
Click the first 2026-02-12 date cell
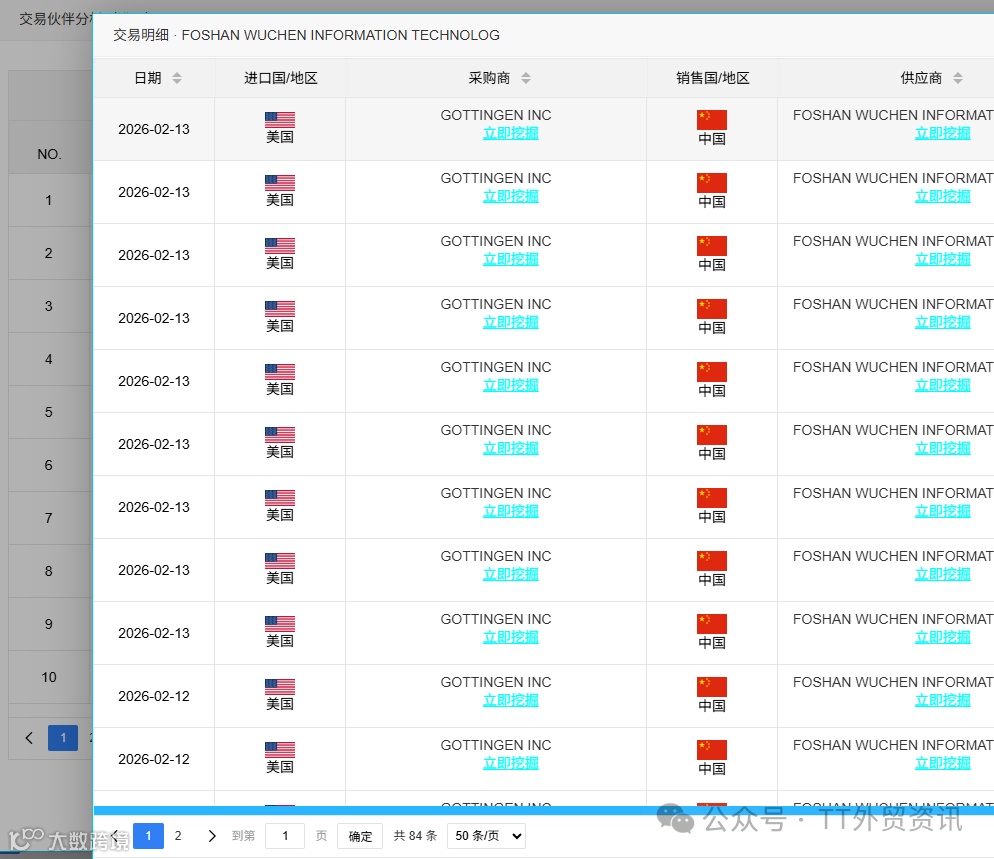click(x=154, y=696)
